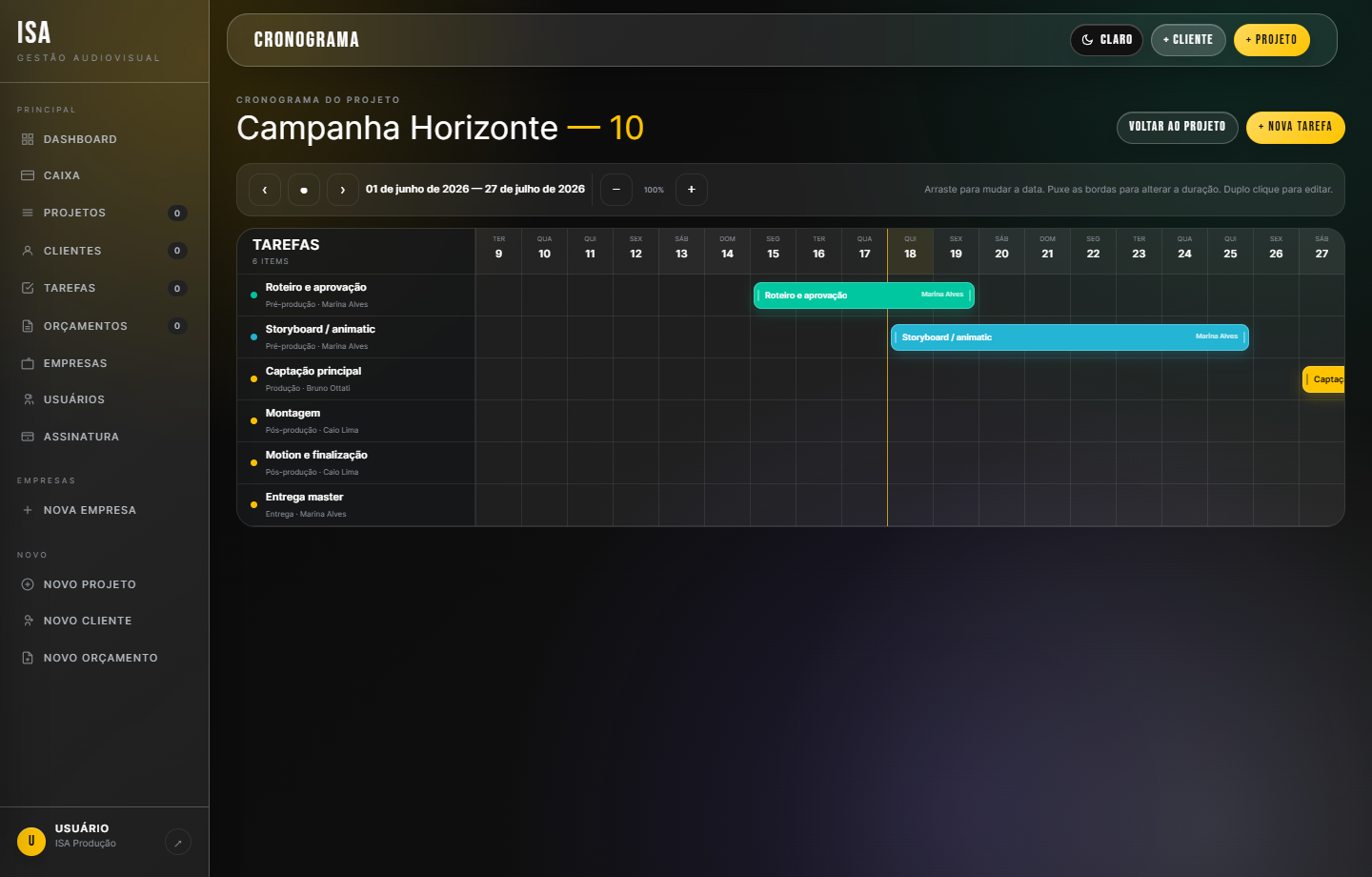
Task: Select Motion e finalização task row
Action: pos(356,463)
